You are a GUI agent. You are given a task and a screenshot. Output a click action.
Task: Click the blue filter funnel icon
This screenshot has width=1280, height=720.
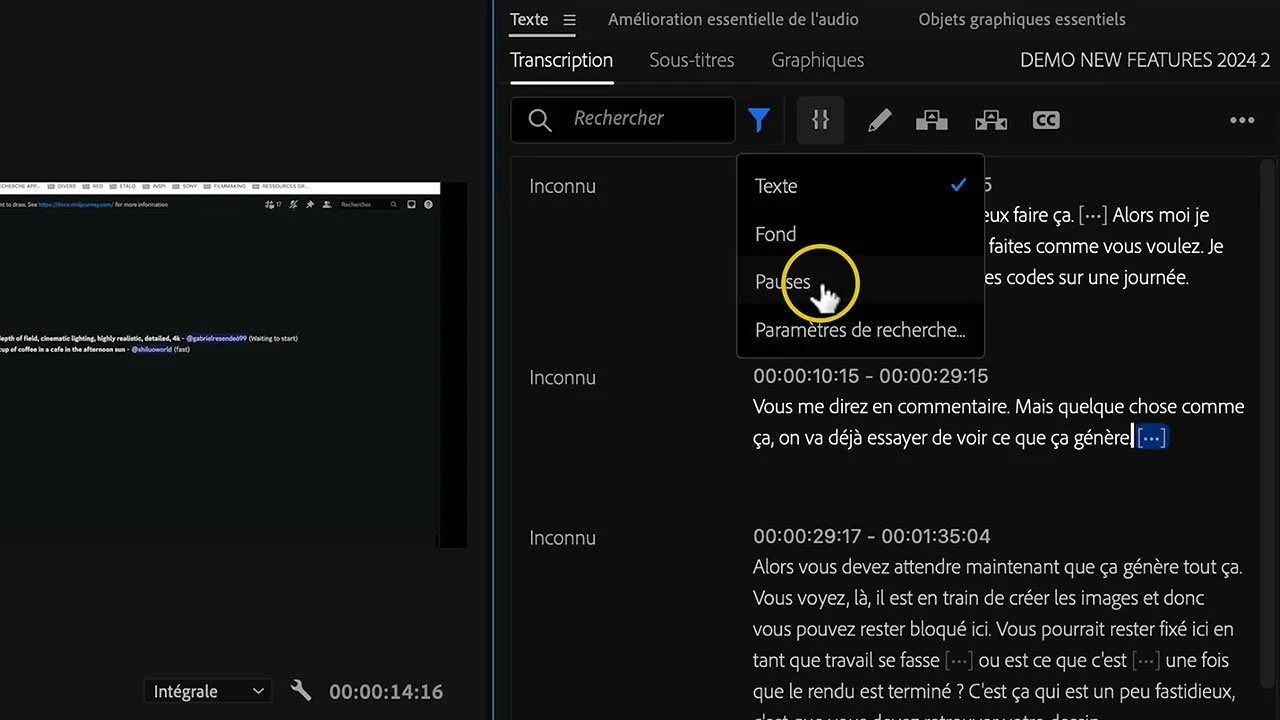pyautogui.click(x=759, y=120)
